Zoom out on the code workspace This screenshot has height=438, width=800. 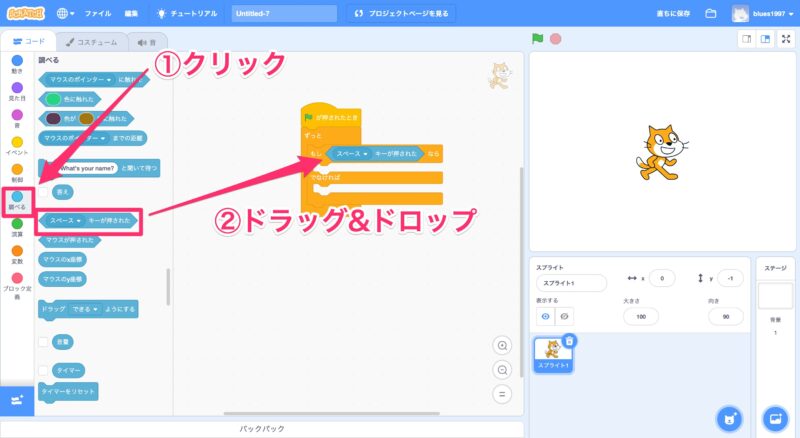pyautogui.click(x=502, y=369)
